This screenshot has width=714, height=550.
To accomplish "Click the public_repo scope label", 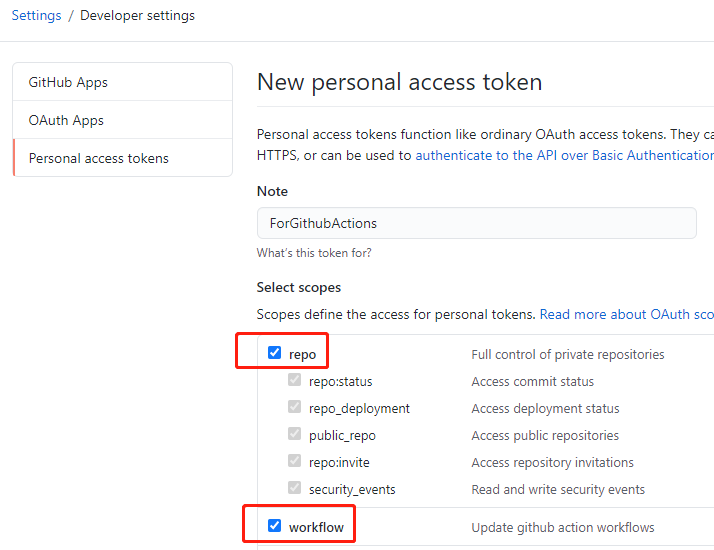I will [x=342, y=435].
